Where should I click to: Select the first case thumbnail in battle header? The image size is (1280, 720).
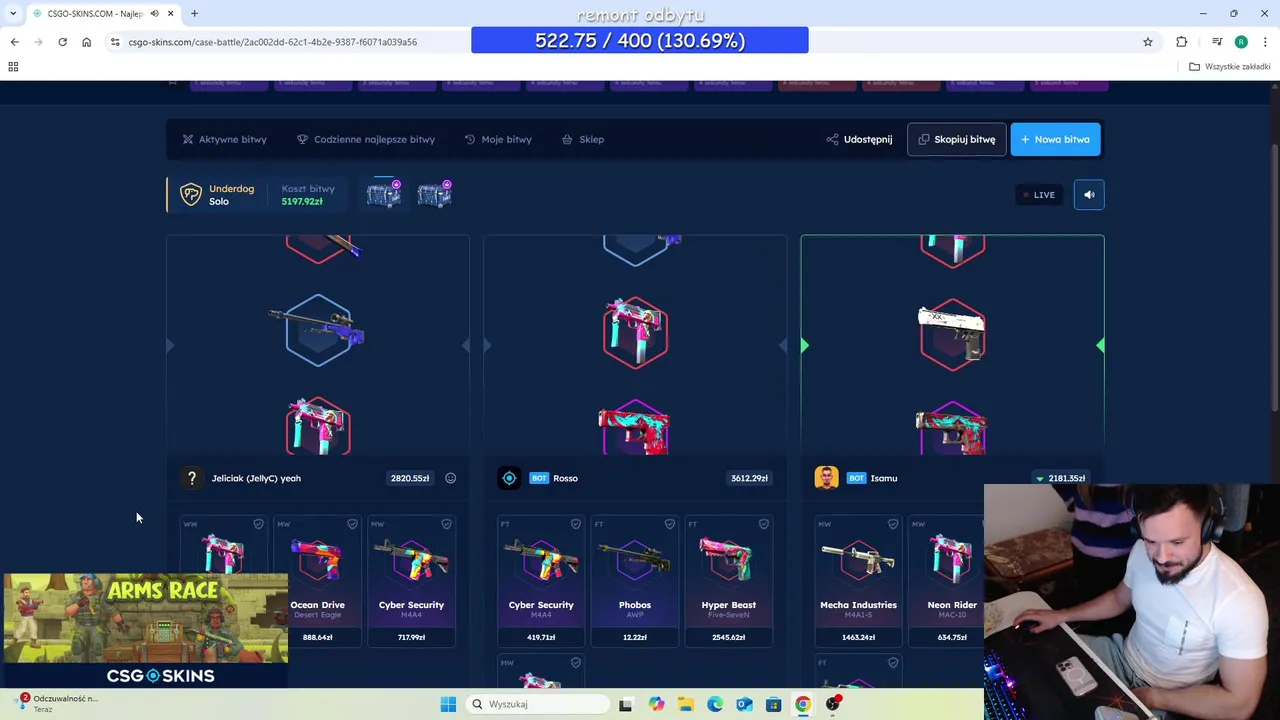(x=384, y=193)
